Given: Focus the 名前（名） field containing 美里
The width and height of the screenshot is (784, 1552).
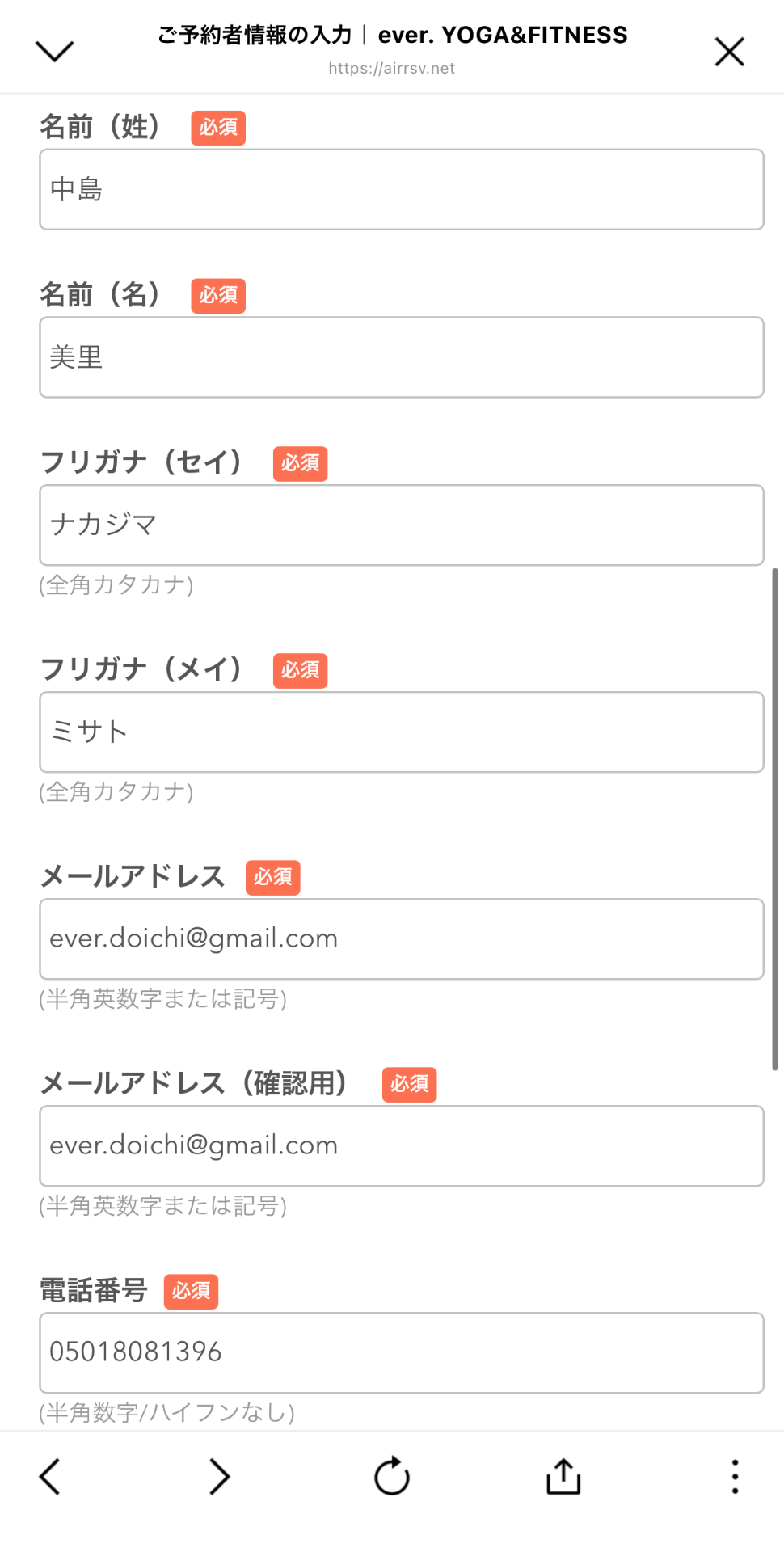Looking at the screenshot, I should coord(402,357).
